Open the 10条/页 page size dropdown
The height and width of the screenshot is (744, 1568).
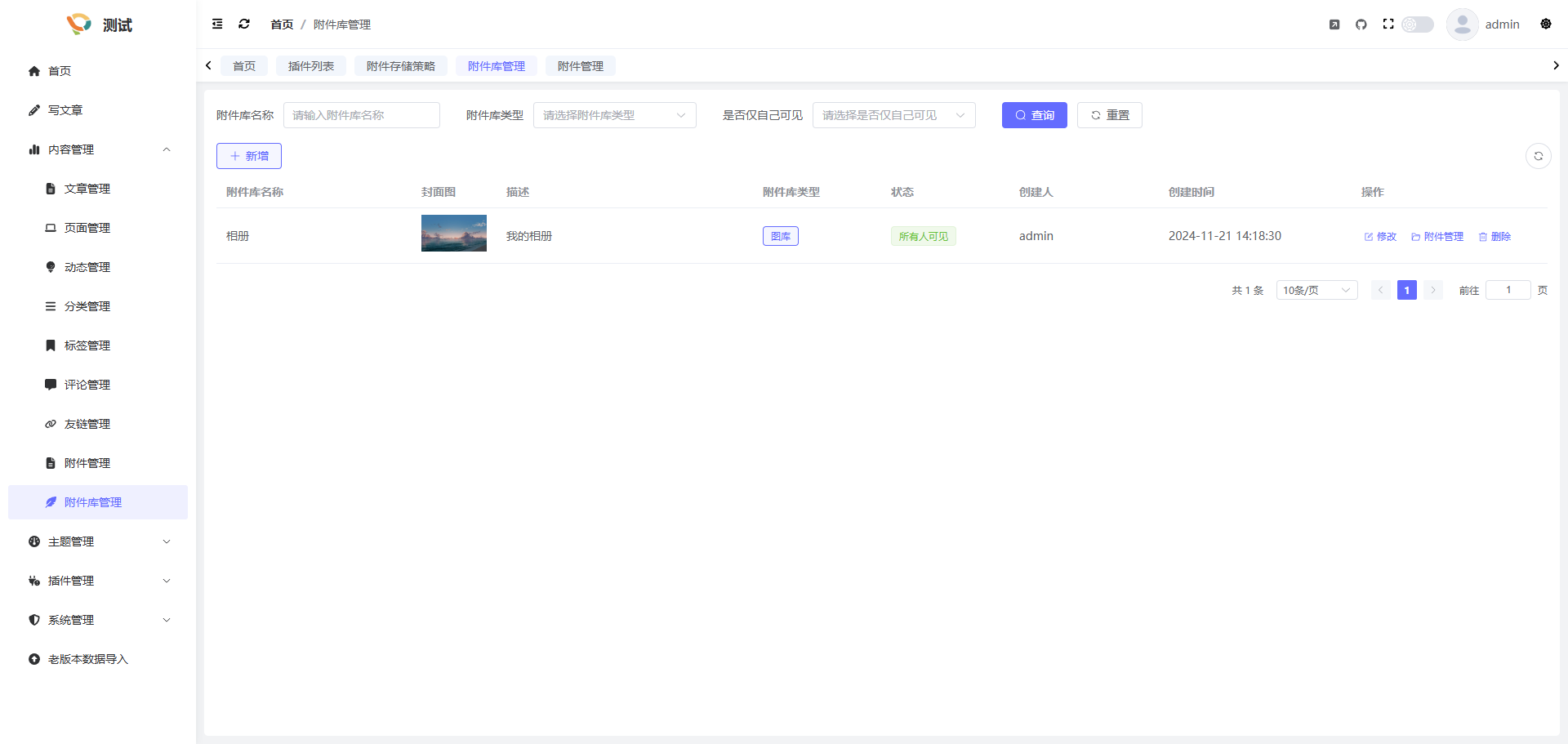1316,290
